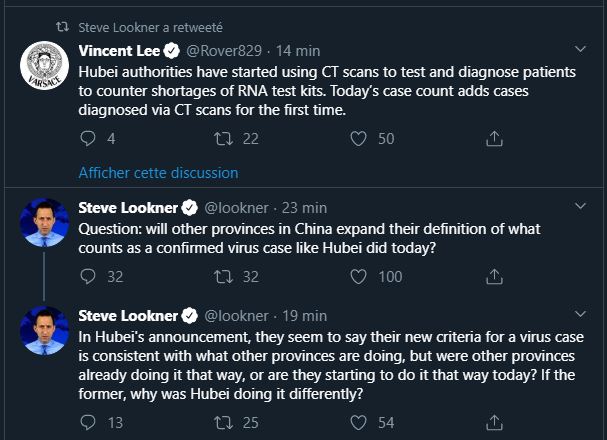Like Vincent Lee's tweet with 50 likes
Viewport: 607px width, 440px height.
point(358,139)
